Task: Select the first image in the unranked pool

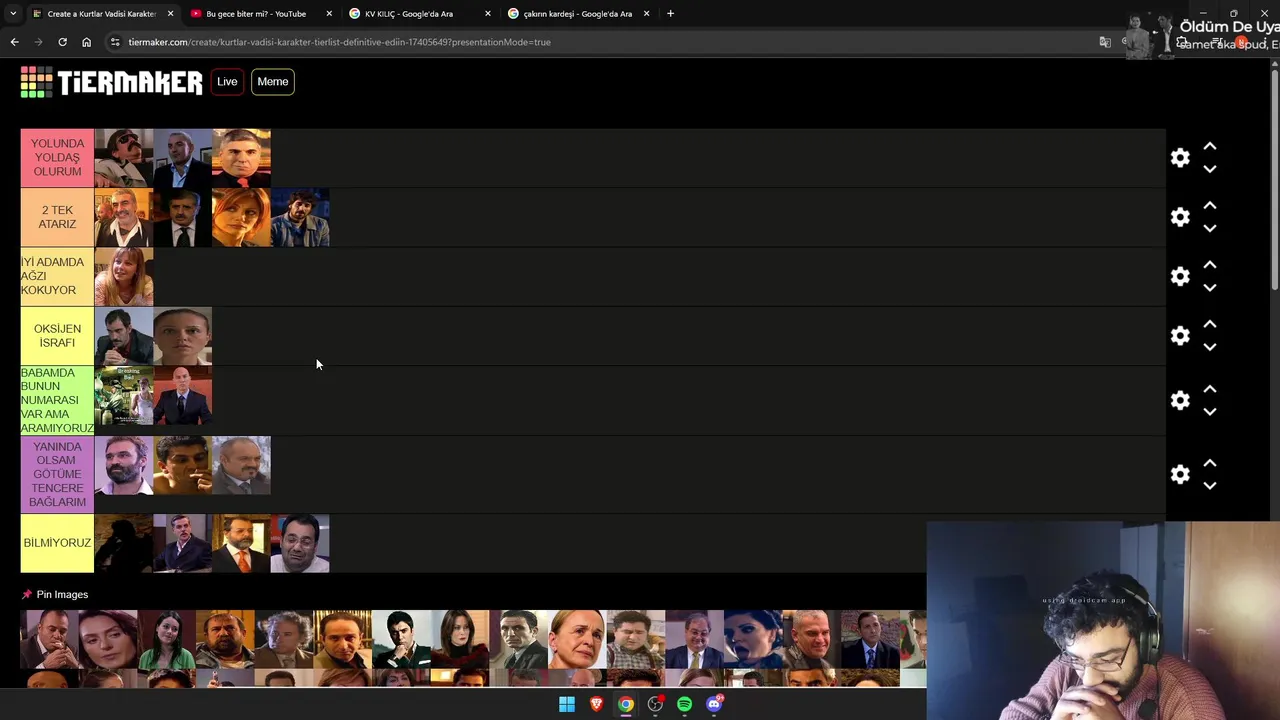Action: tap(49, 639)
